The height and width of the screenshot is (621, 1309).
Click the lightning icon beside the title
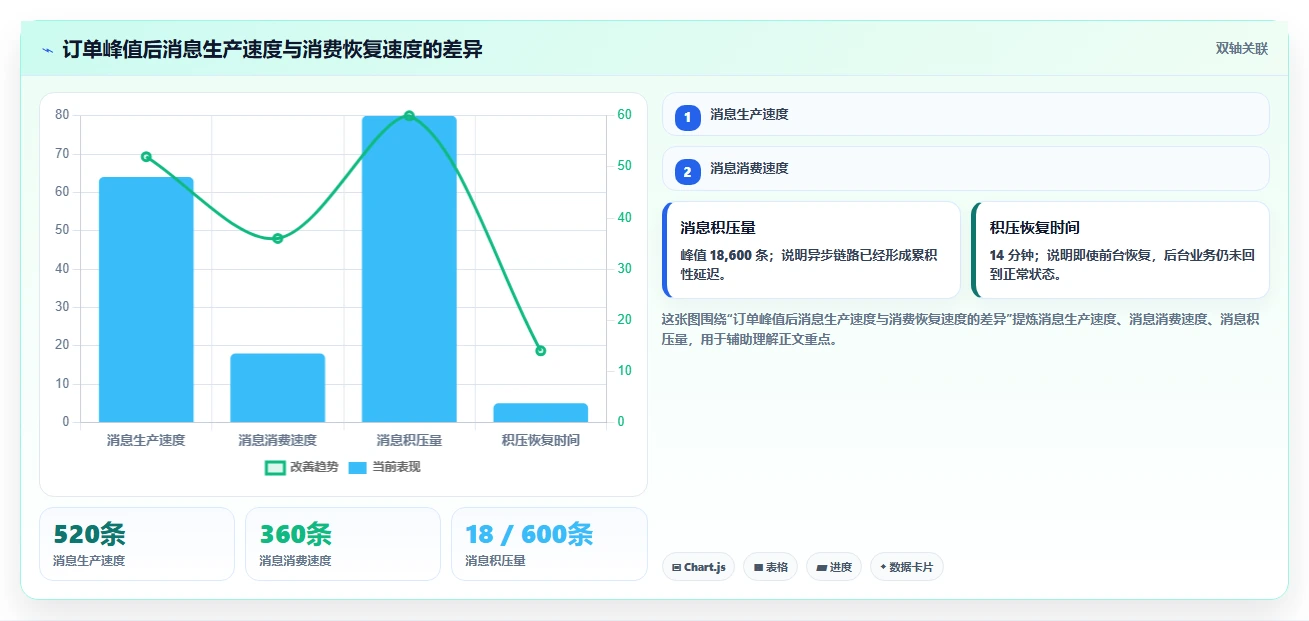(x=47, y=50)
